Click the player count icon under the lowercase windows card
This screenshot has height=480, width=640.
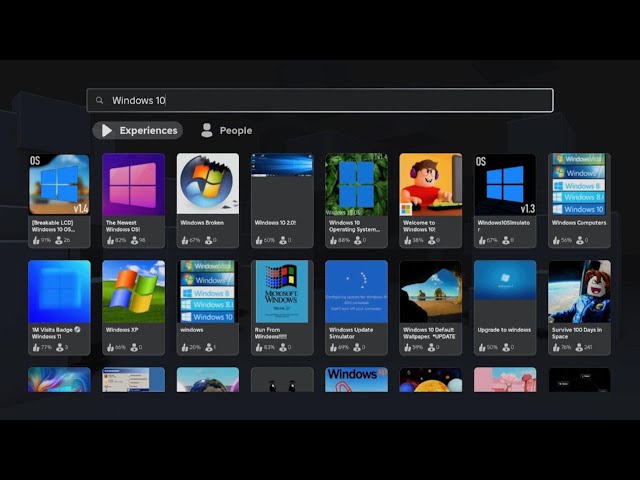click(x=209, y=347)
